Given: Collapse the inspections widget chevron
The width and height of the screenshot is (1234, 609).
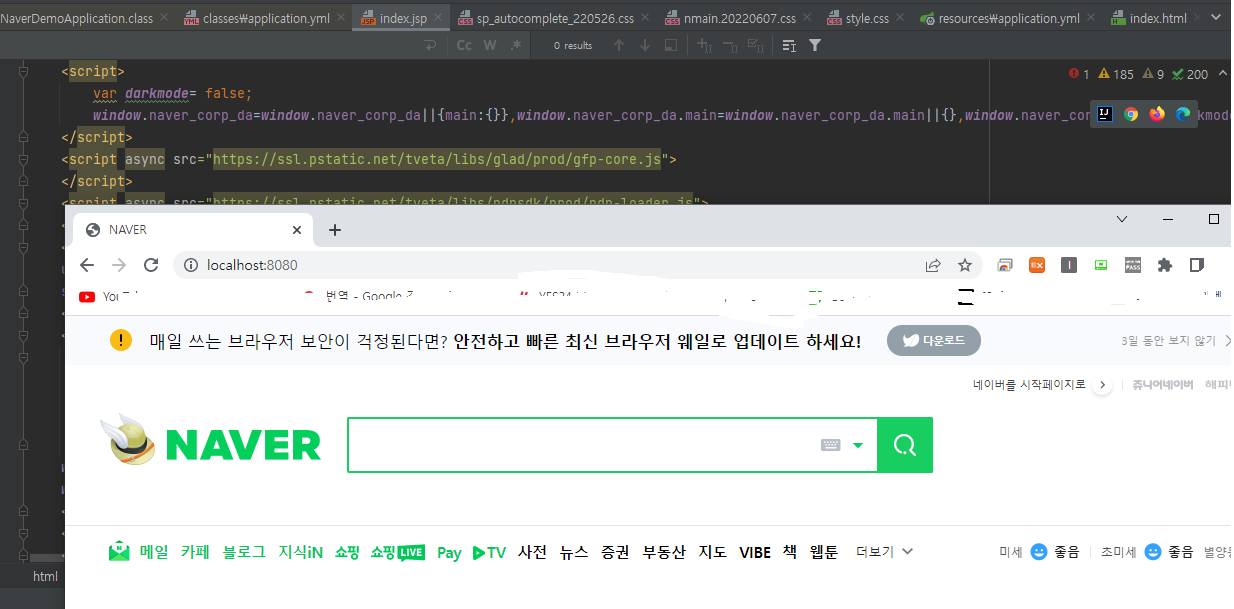Looking at the screenshot, I should pyautogui.click(x=1223, y=74).
